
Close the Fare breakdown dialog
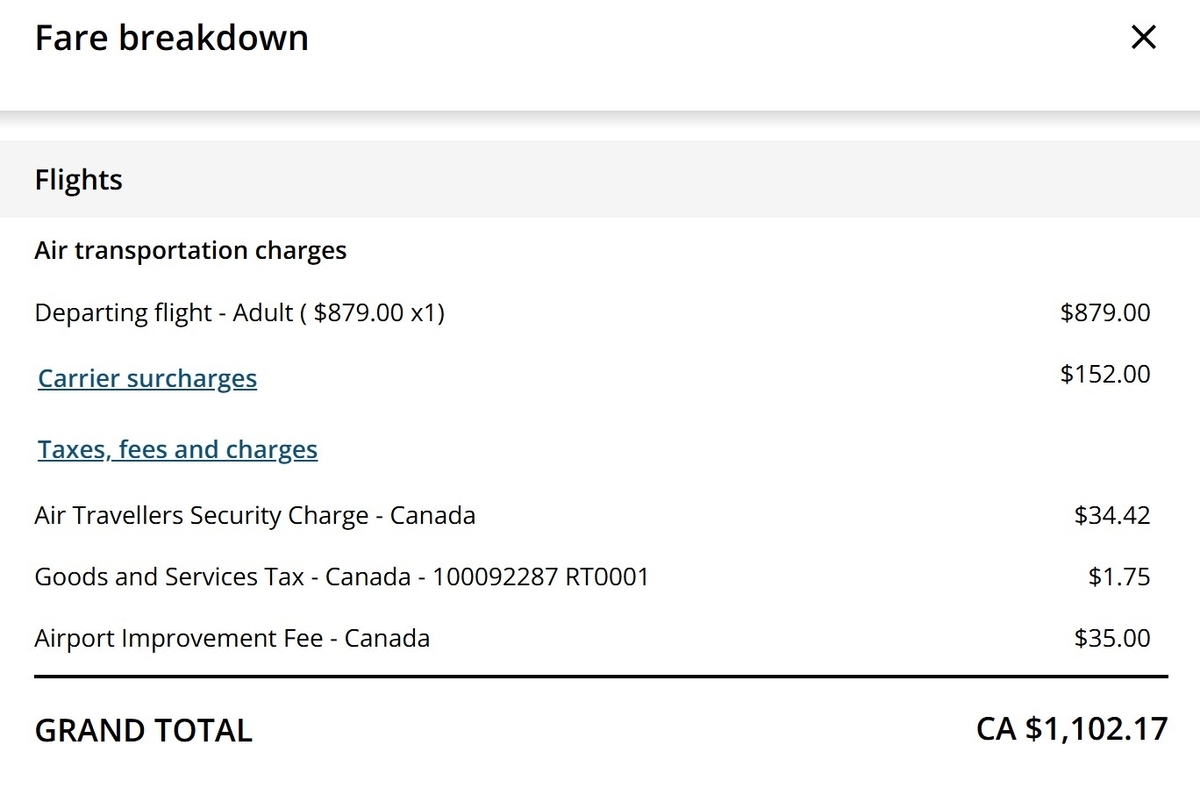(1142, 38)
